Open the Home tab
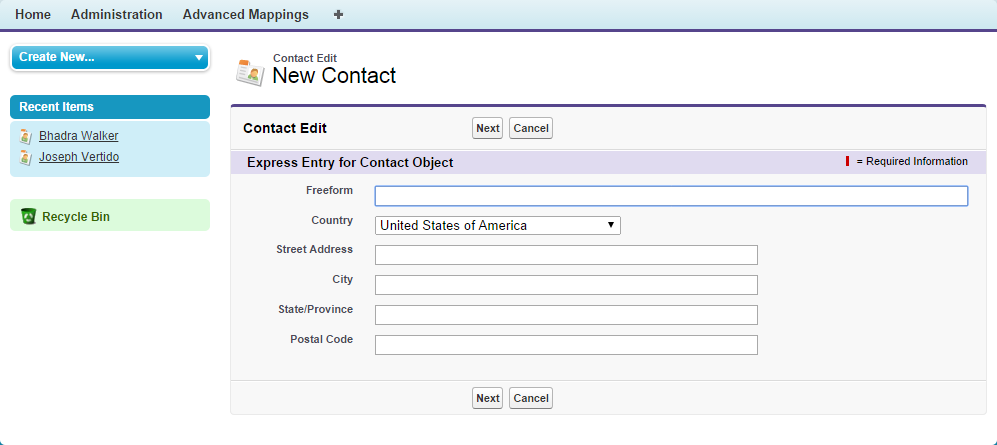Image resolution: width=997 pixels, height=445 pixels. point(33,15)
